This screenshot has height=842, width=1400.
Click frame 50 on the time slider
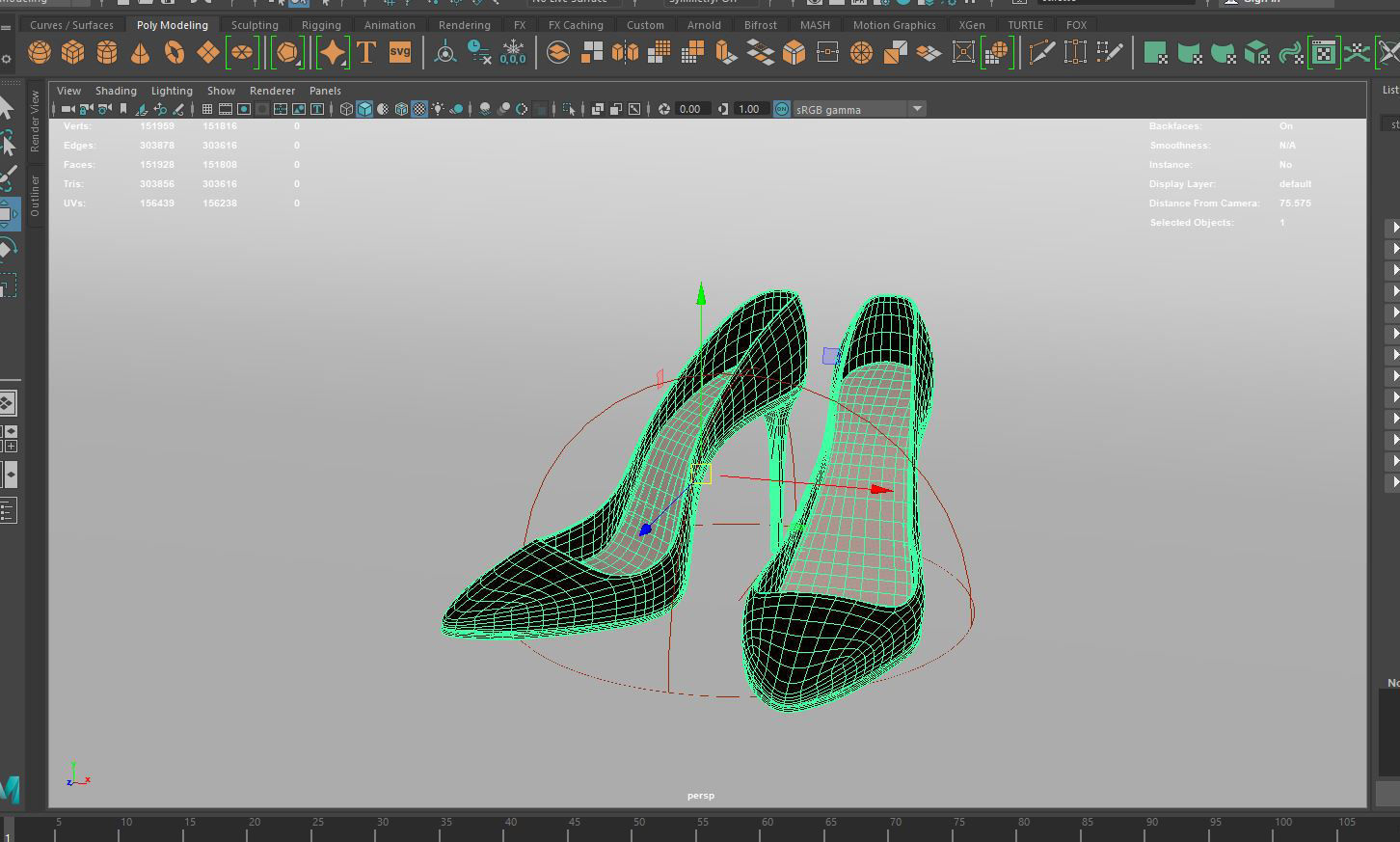click(639, 828)
